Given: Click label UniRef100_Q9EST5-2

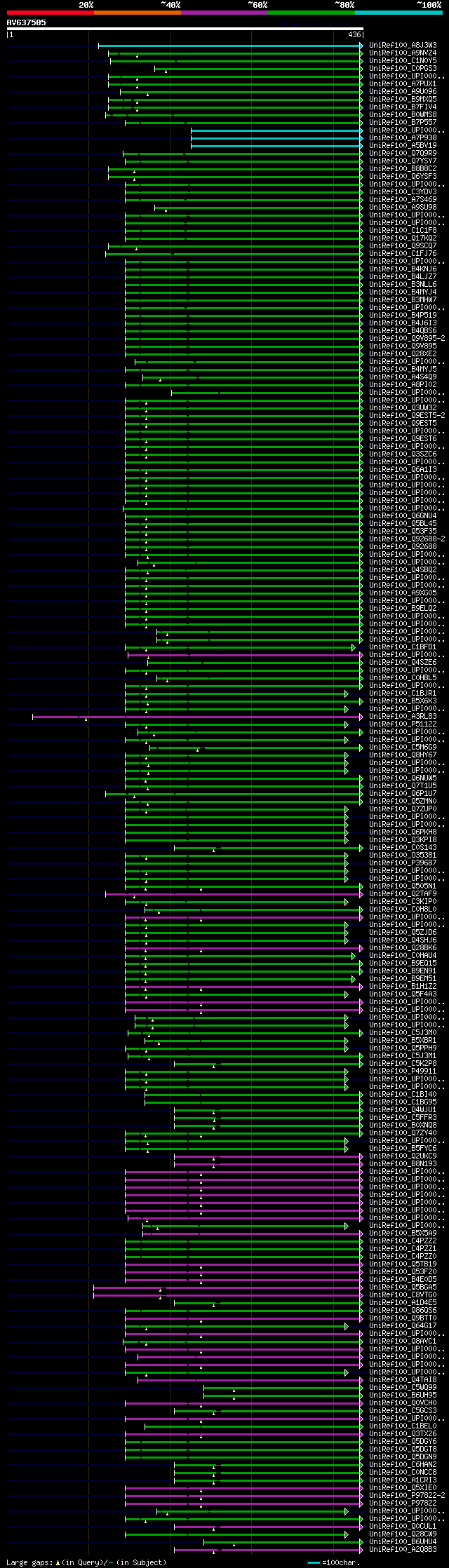Looking at the screenshot, I should pyautogui.click(x=407, y=416).
